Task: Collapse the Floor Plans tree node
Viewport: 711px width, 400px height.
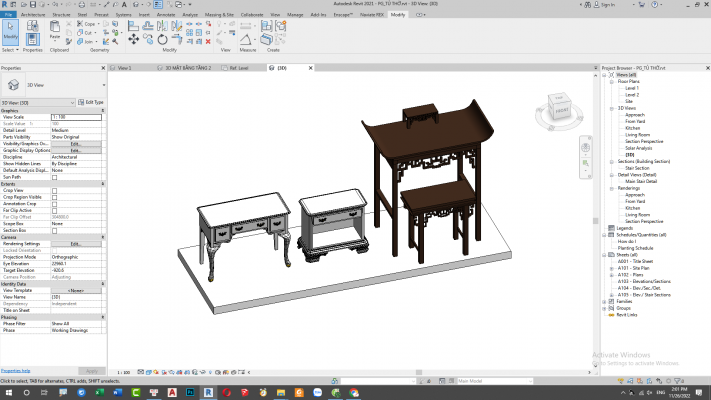Action: click(612, 81)
